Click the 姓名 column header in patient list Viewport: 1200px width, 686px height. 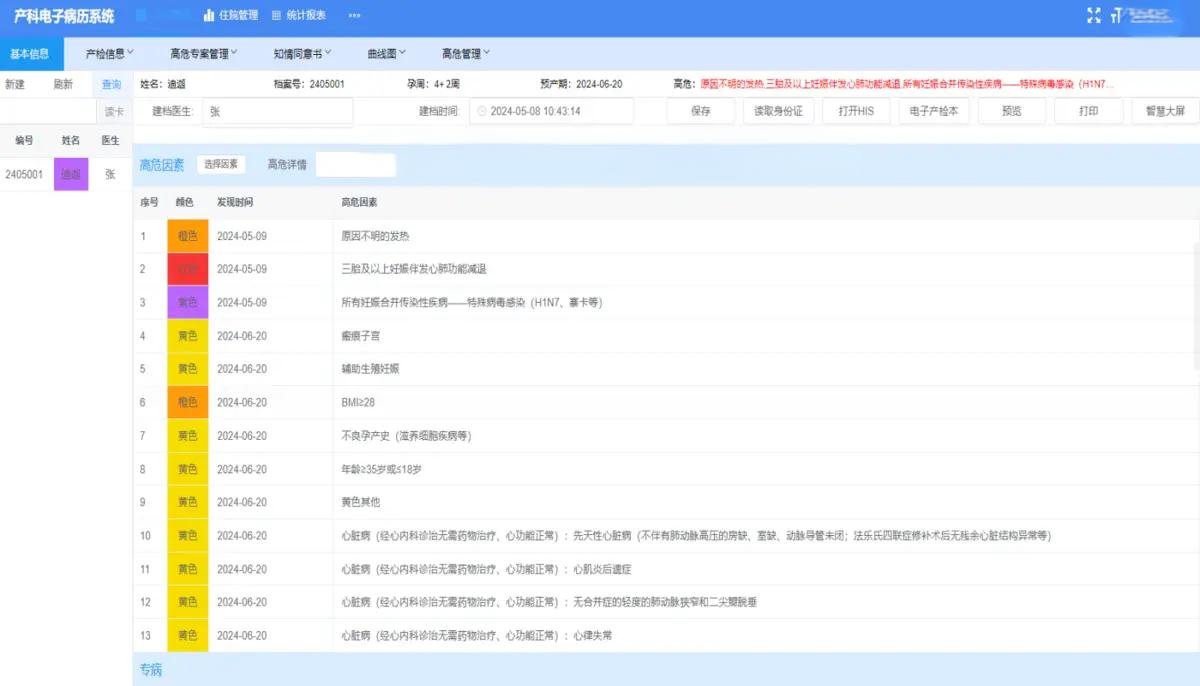pyautogui.click(x=71, y=141)
